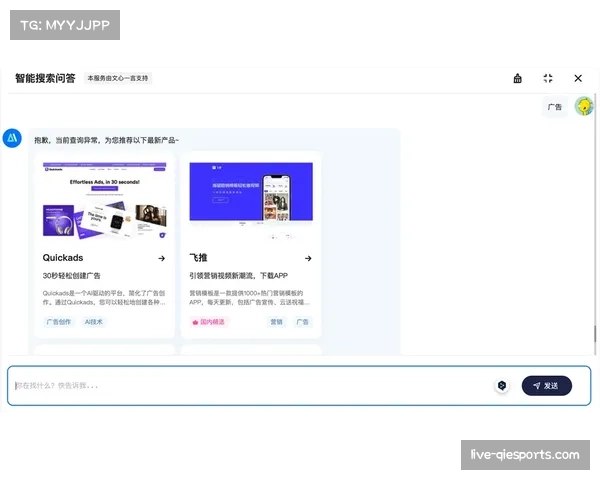Open the Quickads card arrow
This screenshot has height=480, width=600.
(x=161, y=258)
